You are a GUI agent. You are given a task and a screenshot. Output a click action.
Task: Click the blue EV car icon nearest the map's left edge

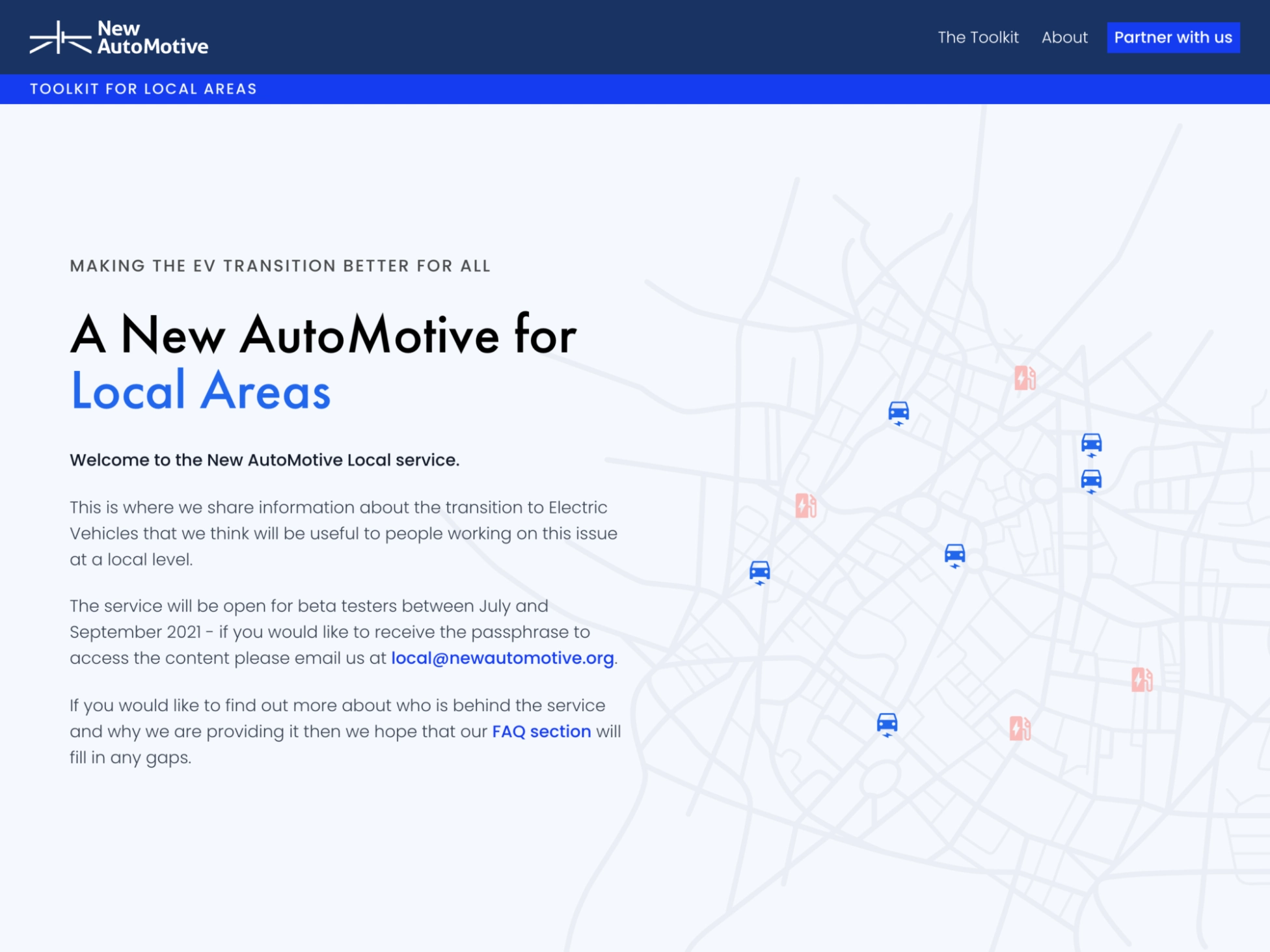[x=759, y=573]
